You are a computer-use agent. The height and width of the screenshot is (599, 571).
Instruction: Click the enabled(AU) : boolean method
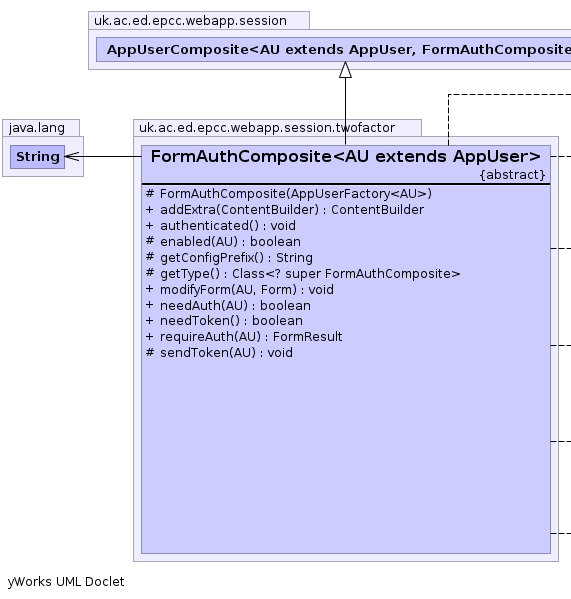click(223, 242)
